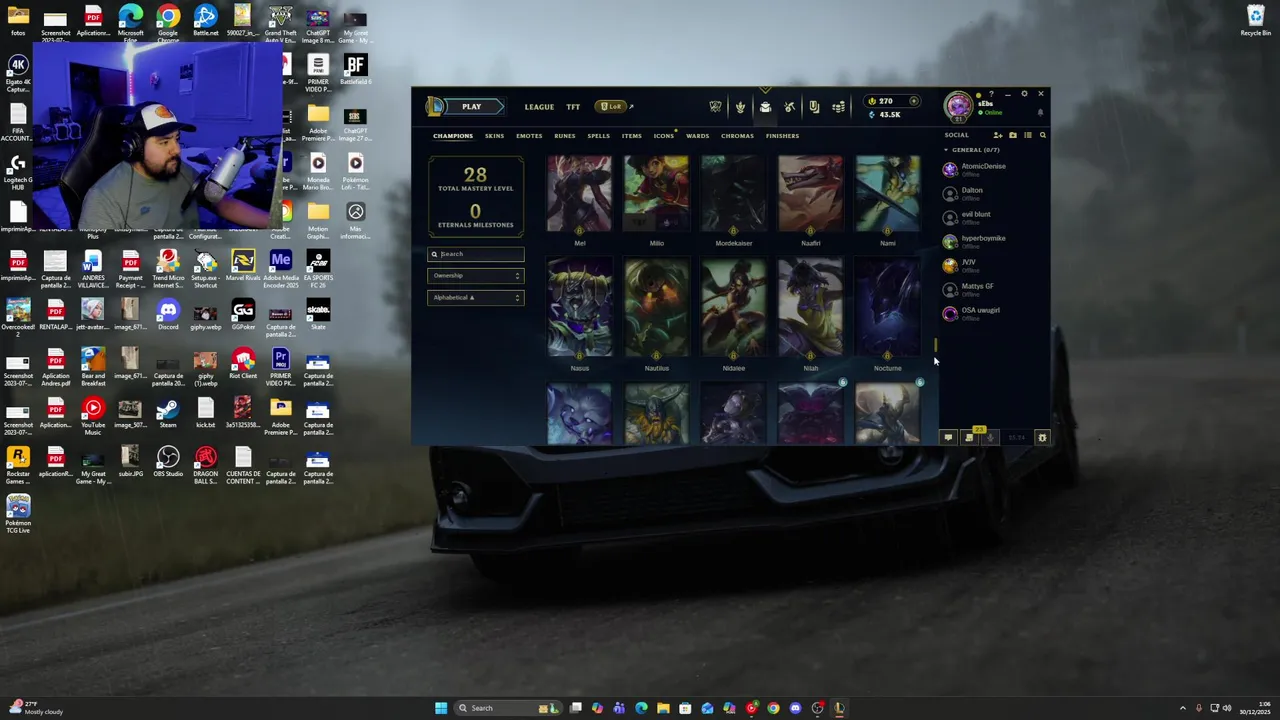Select LEAGUE in the top navigation

(539, 107)
